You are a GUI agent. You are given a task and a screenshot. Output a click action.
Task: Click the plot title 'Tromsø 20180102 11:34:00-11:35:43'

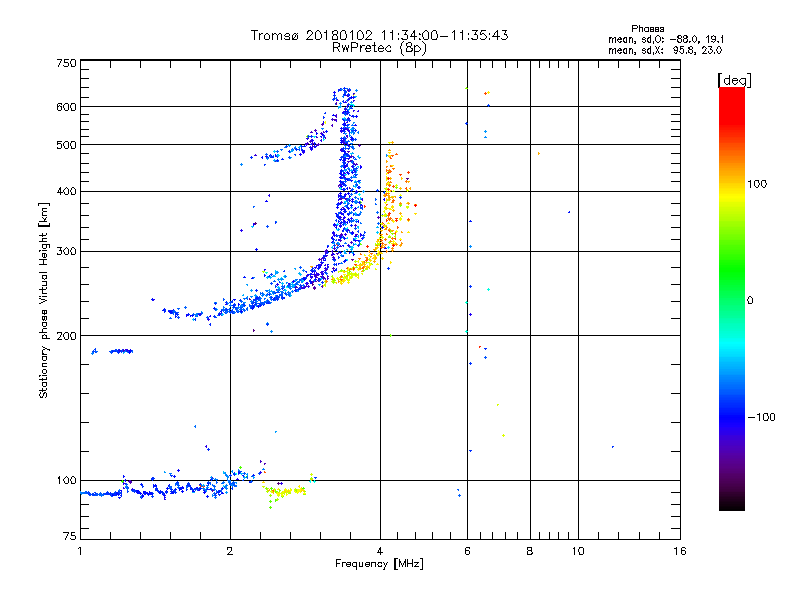[379, 35]
